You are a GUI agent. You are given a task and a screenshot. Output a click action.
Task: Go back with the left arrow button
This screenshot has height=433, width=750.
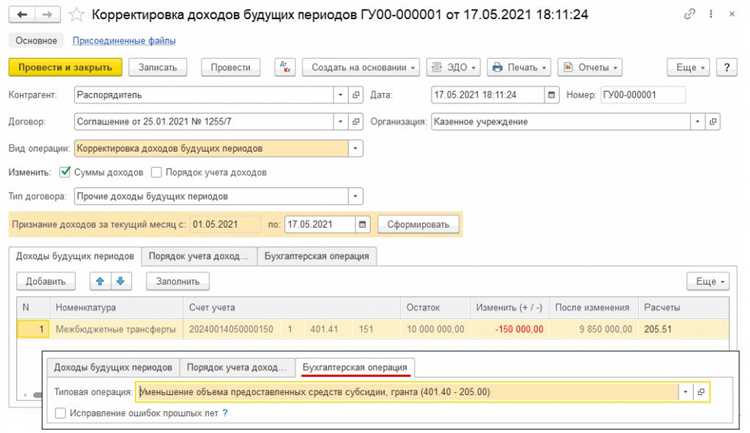(22, 14)
